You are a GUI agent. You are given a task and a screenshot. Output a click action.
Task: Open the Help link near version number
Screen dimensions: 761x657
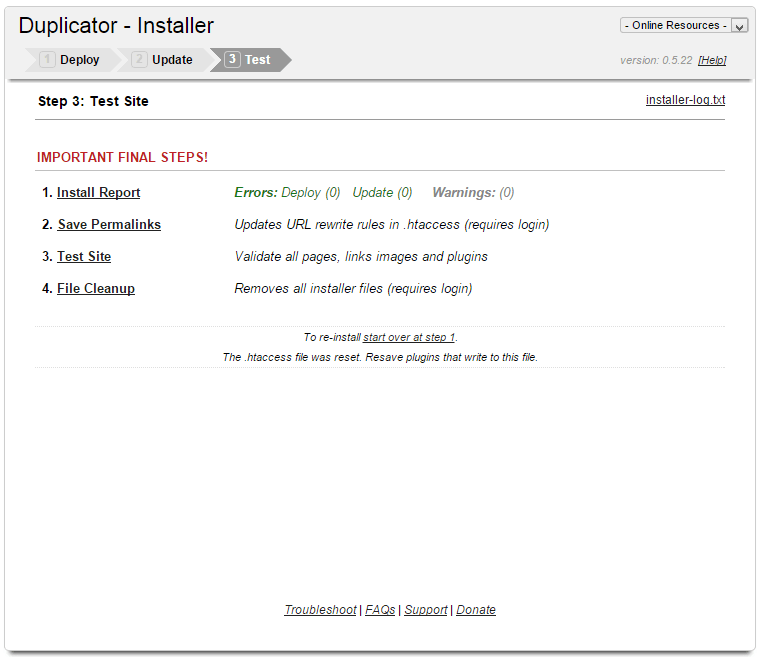(x=712, y=60)
